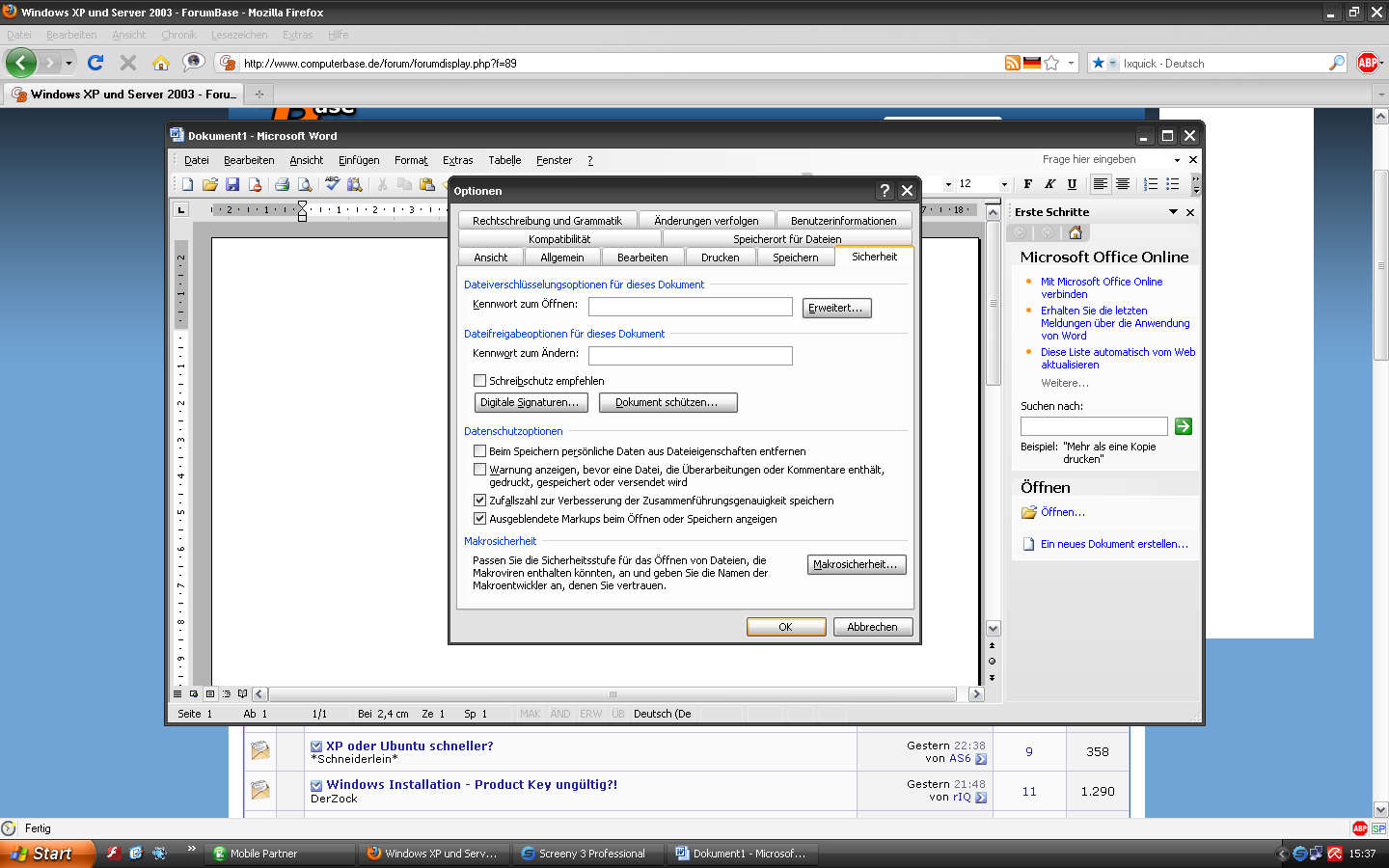
Task: Open 'XP oder Ubuntu schneller?' forum thread
Action: click(410, 746)
